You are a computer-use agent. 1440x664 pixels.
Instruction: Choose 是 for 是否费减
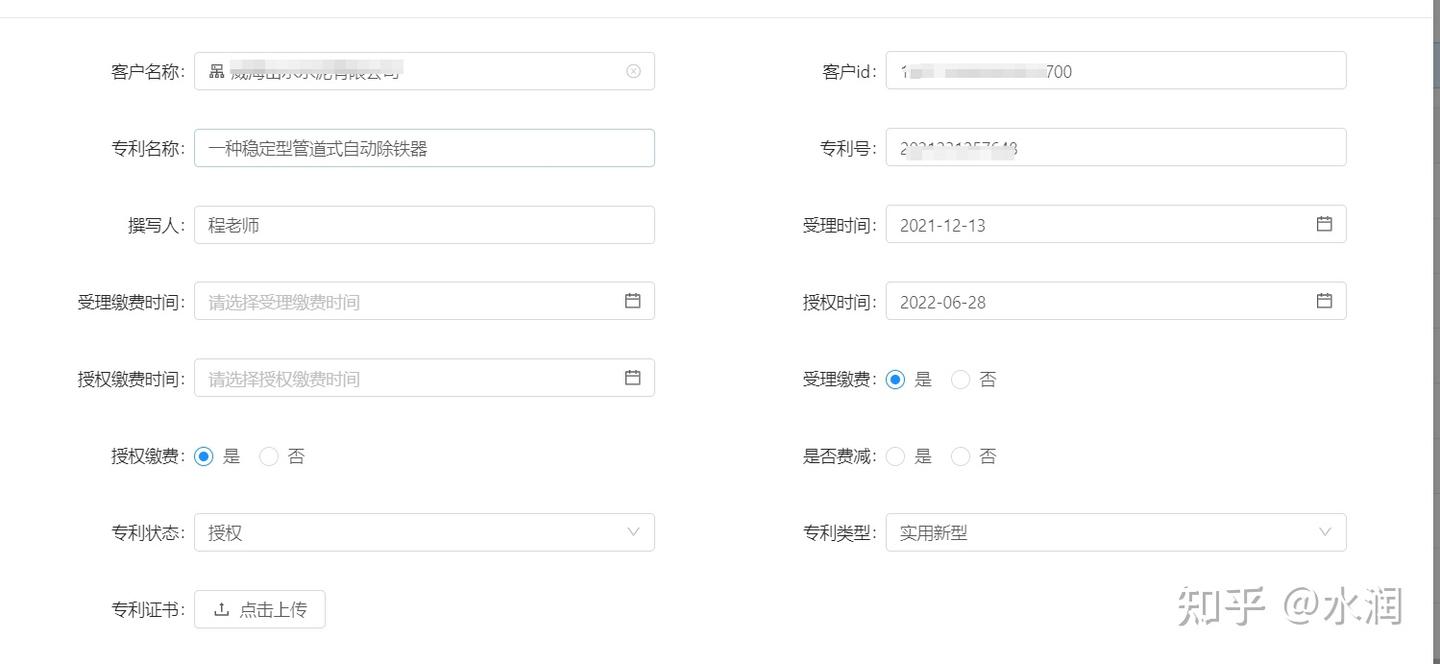tap(896, 456)
